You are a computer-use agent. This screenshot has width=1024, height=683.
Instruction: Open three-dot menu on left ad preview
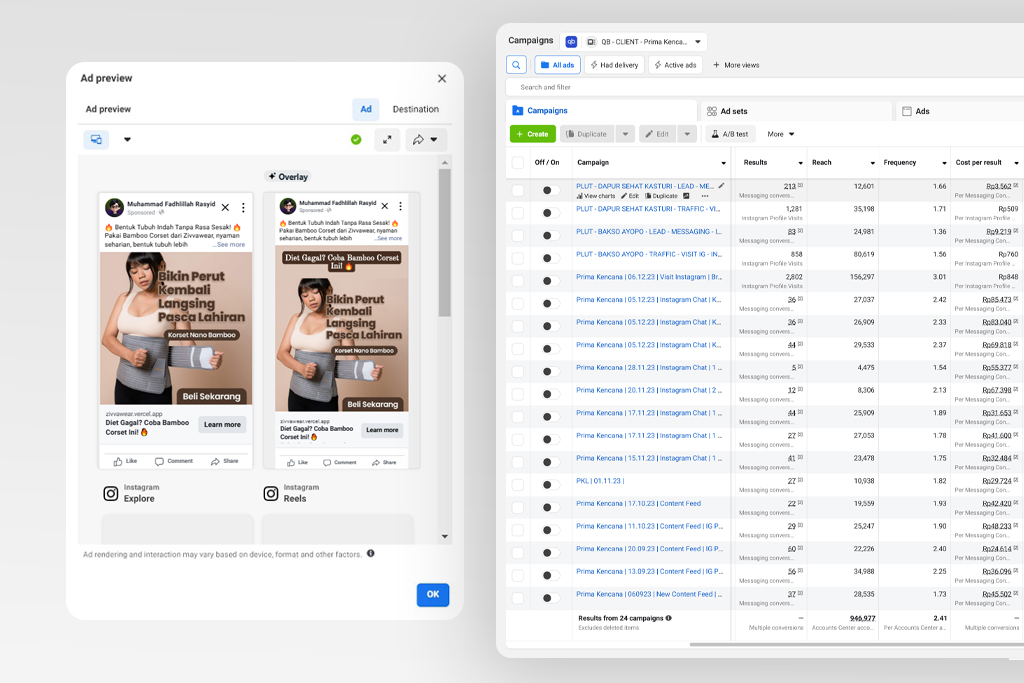[243, 208]
